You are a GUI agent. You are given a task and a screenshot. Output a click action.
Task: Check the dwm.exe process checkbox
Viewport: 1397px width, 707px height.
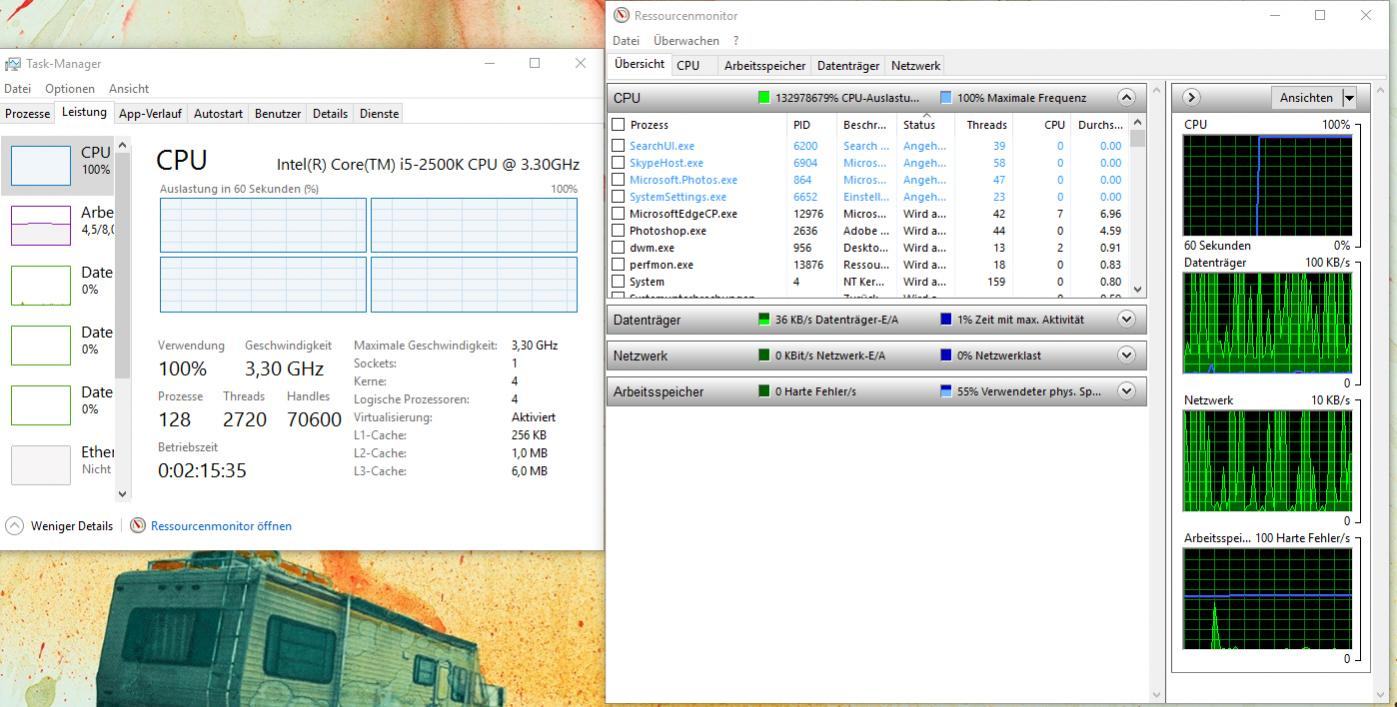(x=618, y=248)
